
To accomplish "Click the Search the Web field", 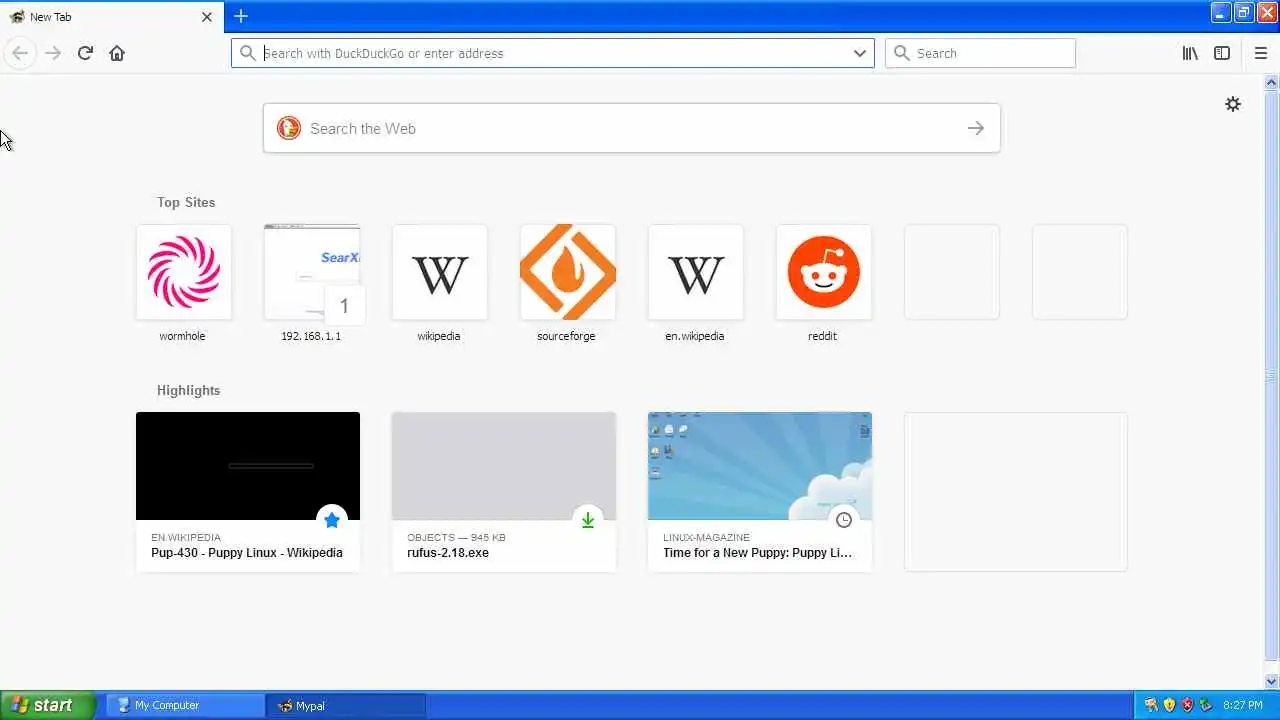I will point(632,128).
